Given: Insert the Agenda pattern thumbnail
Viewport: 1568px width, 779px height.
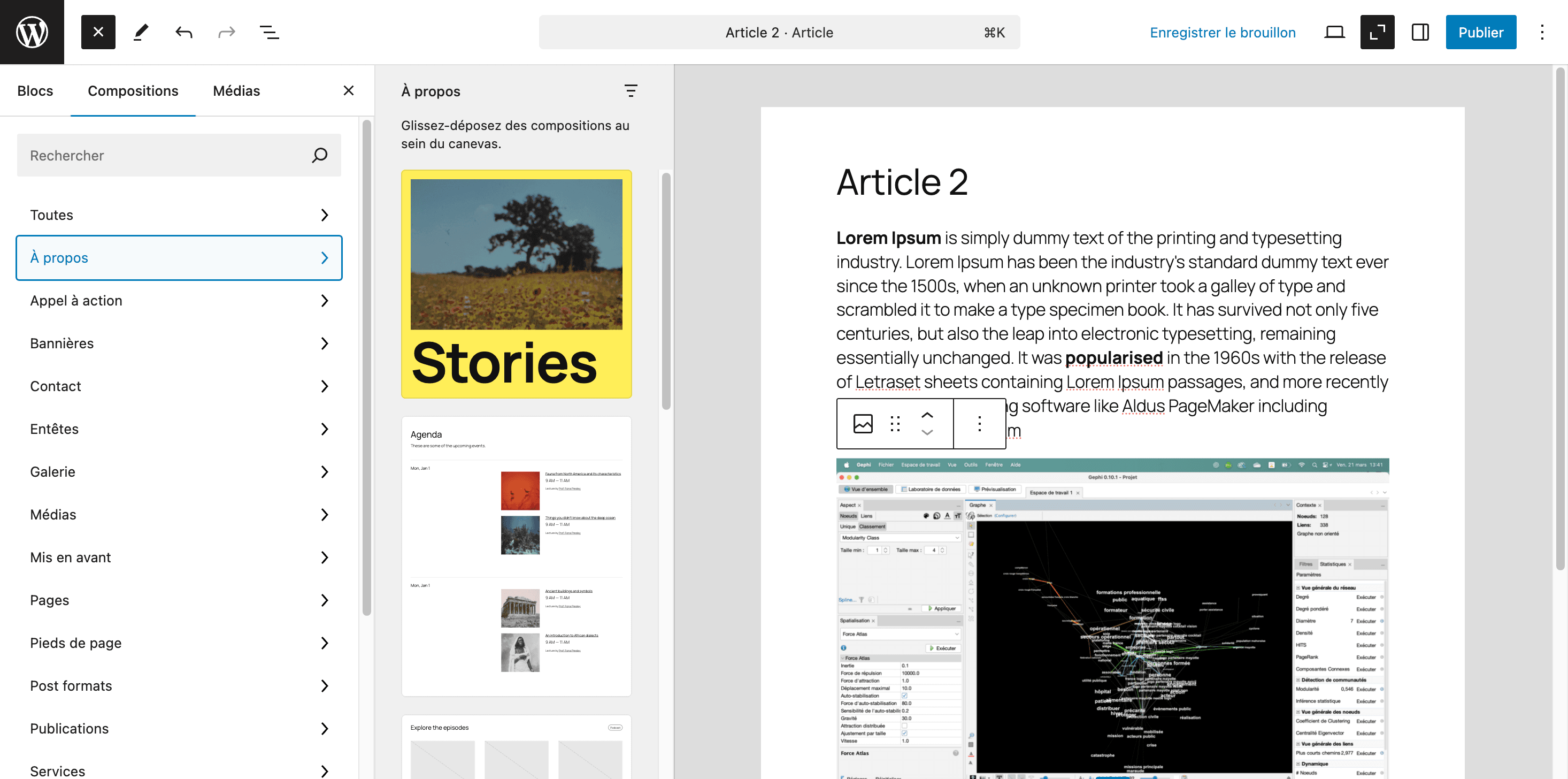Looking at the screenshot, I should coord(516,556).
